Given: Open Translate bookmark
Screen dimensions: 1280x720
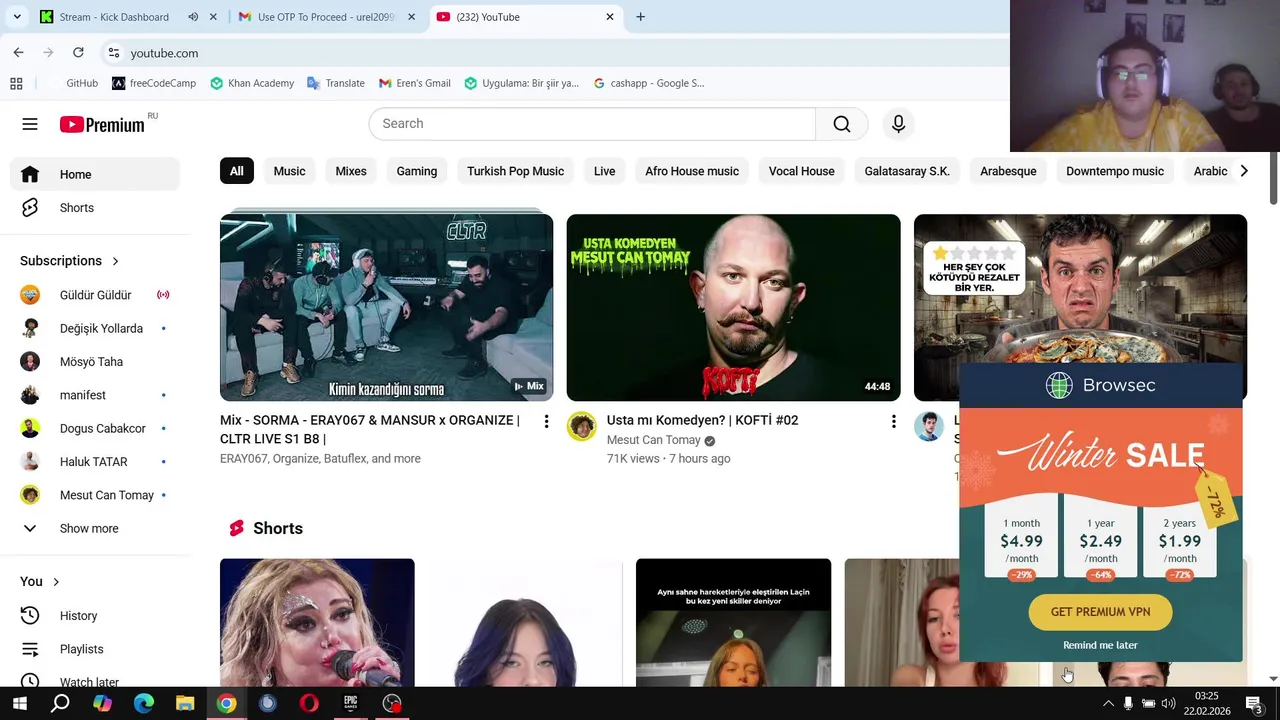Looking at the screenshot, I should click(x=336, y=83).
